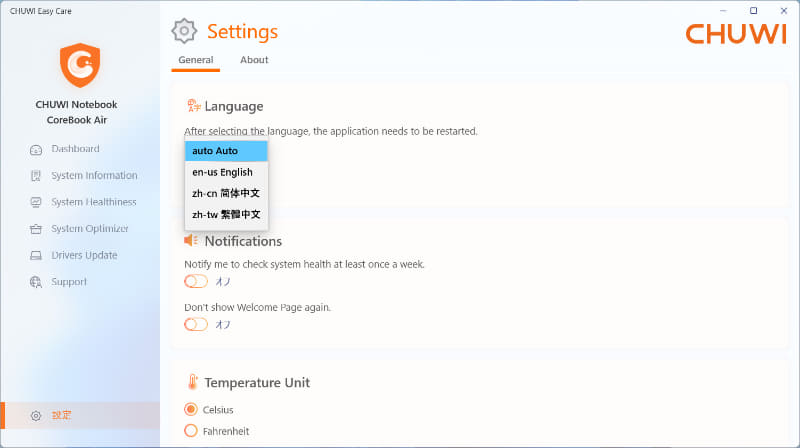Click the System Optimizer toolbox icon
The image size is (800, 448).
click(x=36, y=229)
